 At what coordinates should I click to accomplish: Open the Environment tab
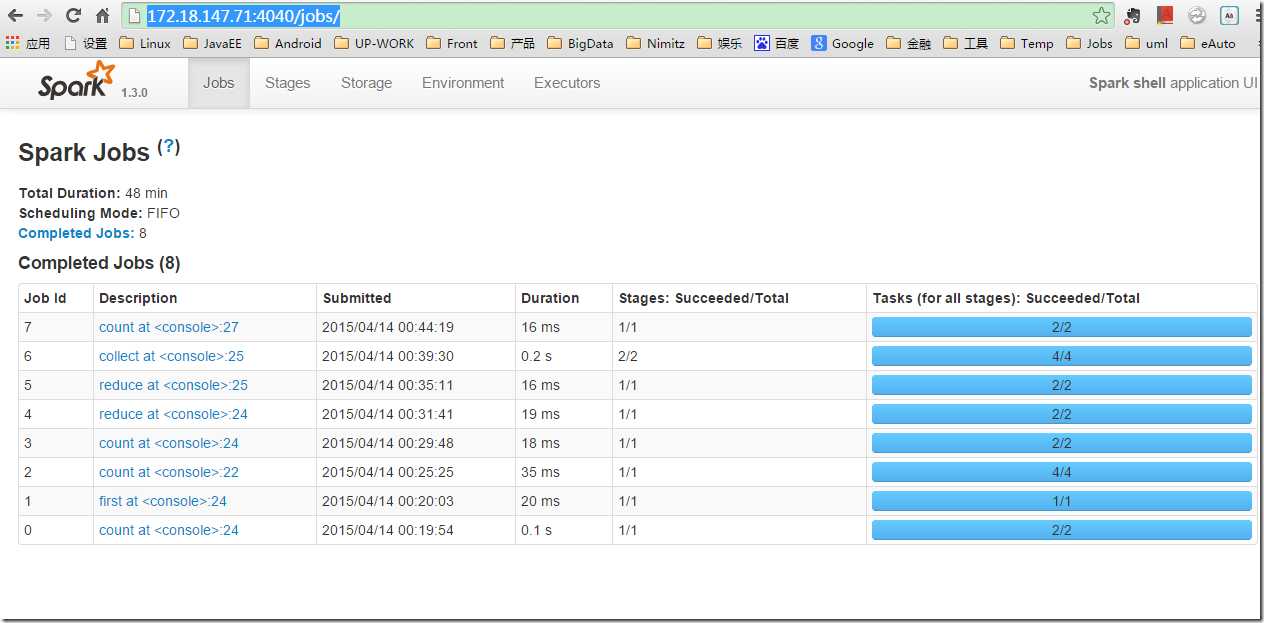click(463, 83)
